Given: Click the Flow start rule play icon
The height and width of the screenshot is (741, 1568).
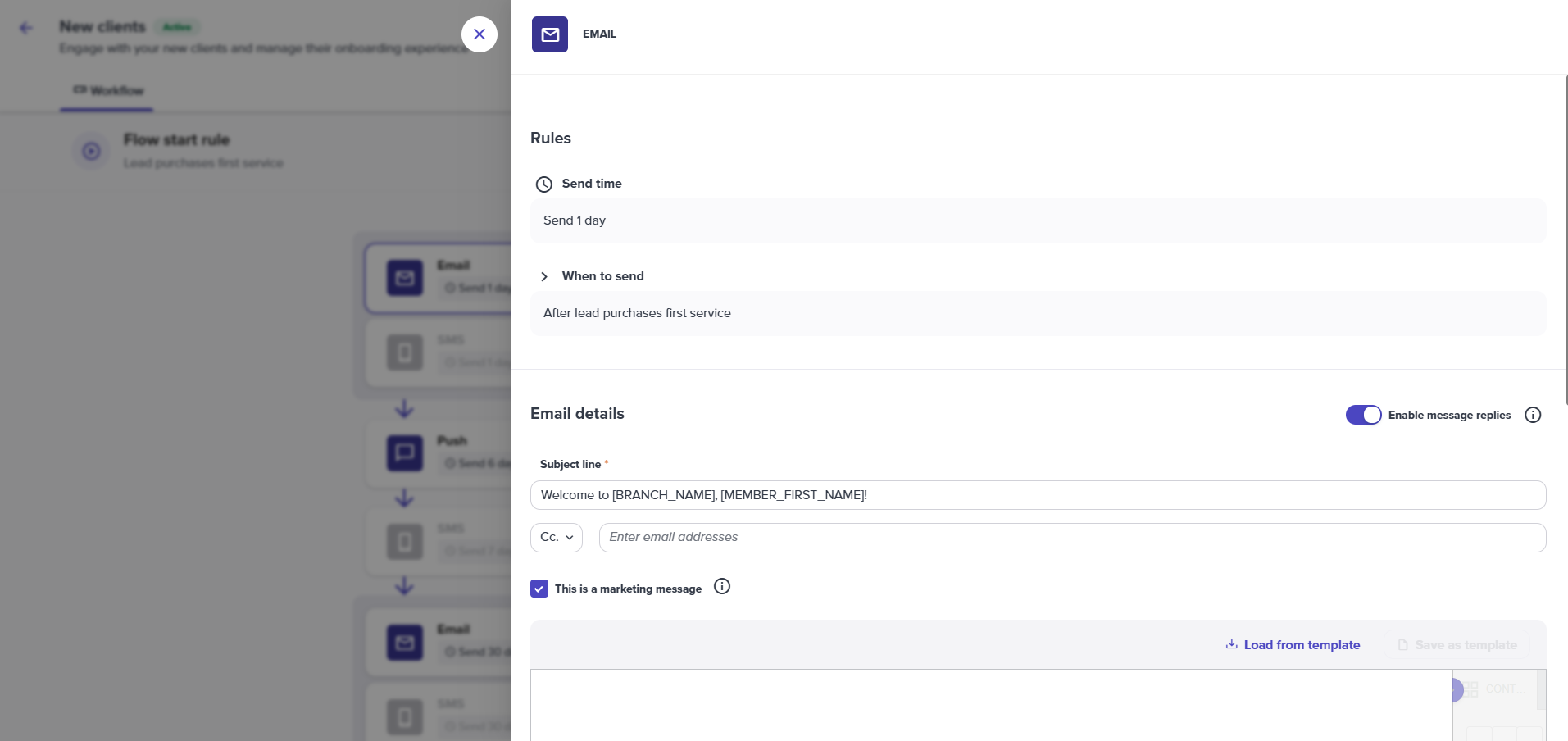Looking at the screenshot, I should (91, 152).
